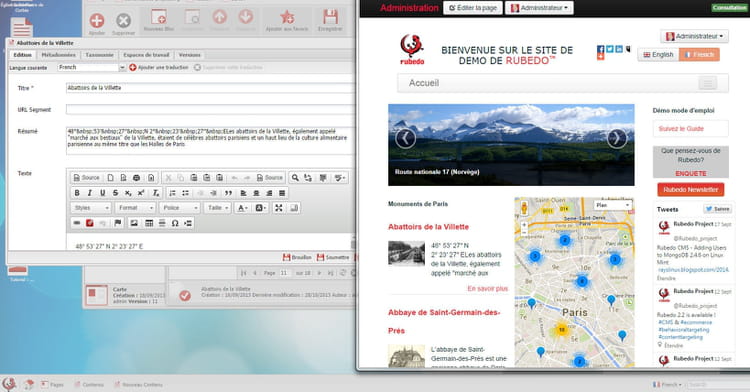
Task: Align text left in the editor
Action: pyautogui.click(x=243, y=193)
